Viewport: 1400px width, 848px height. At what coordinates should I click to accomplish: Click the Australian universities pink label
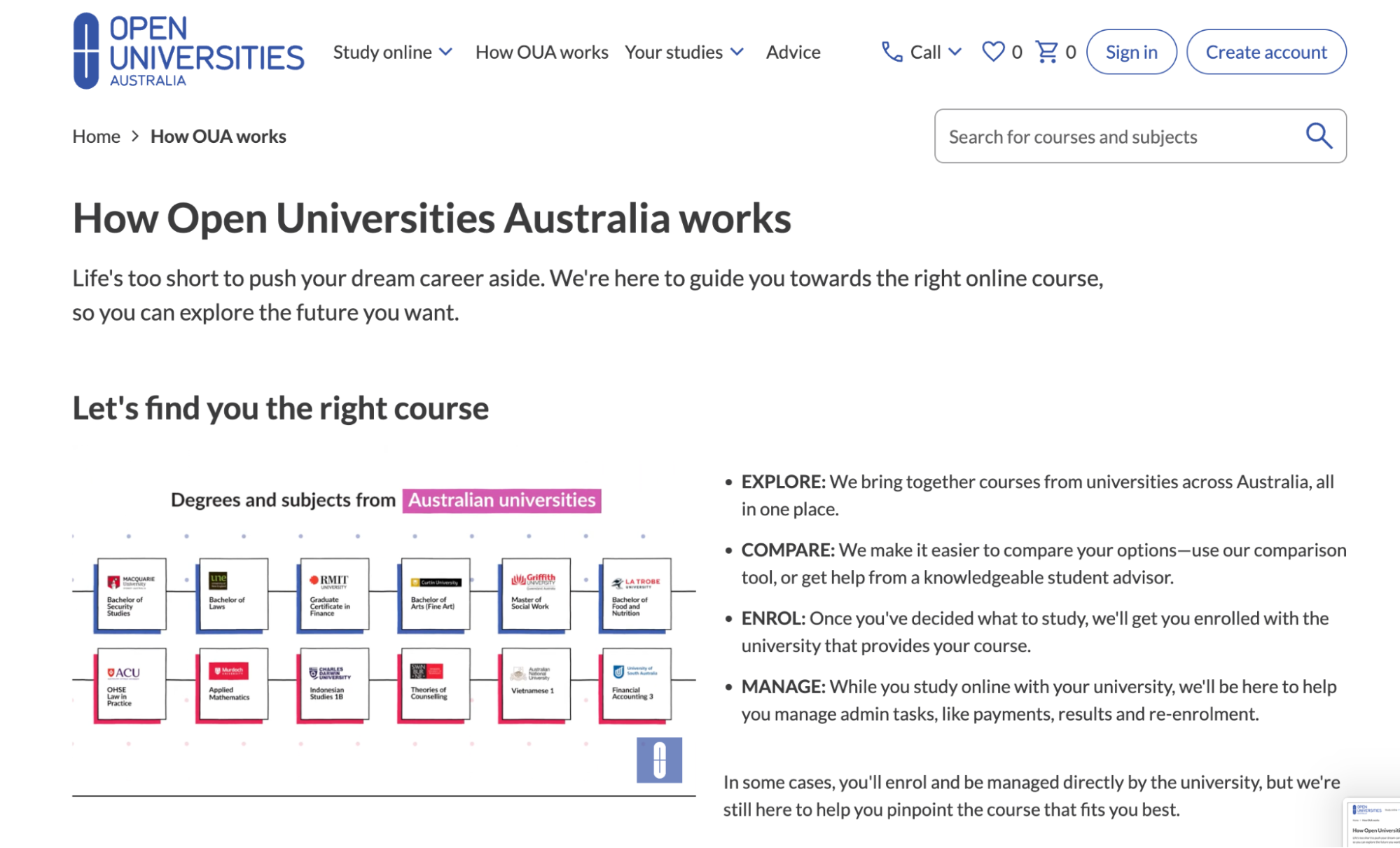point(501,500)
